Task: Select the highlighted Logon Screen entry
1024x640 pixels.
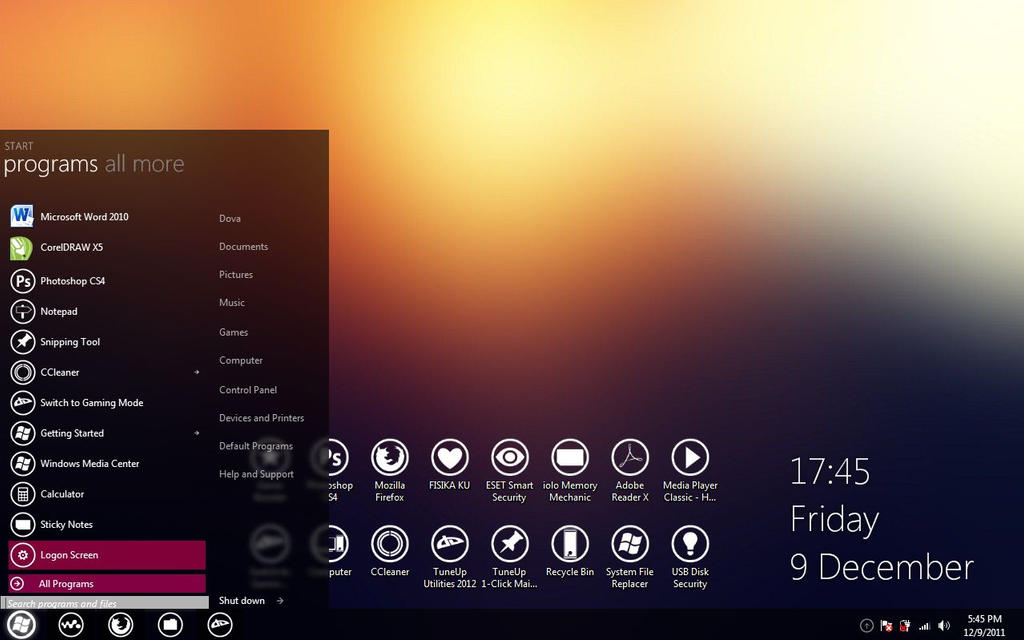Action: tap(106, 555)
